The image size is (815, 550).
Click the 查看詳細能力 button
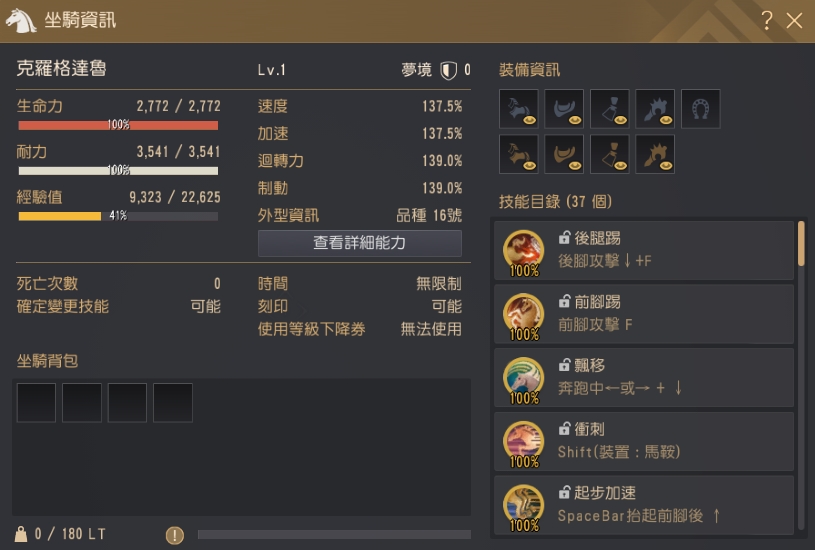point(360,243)
